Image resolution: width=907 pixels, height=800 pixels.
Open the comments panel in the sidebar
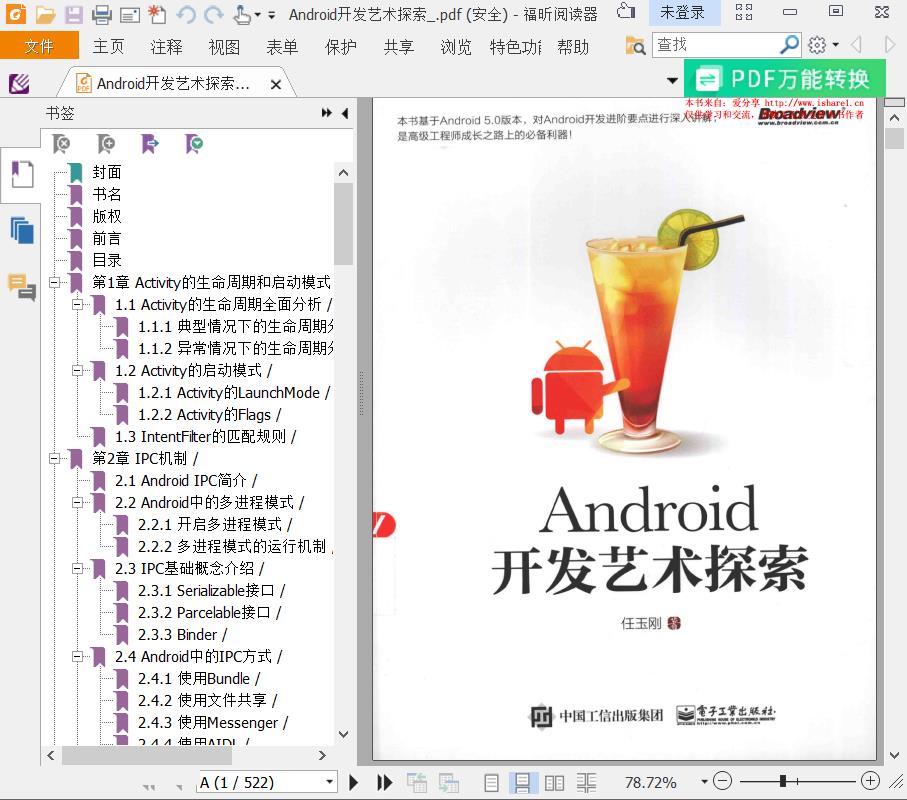click(22, 287)
